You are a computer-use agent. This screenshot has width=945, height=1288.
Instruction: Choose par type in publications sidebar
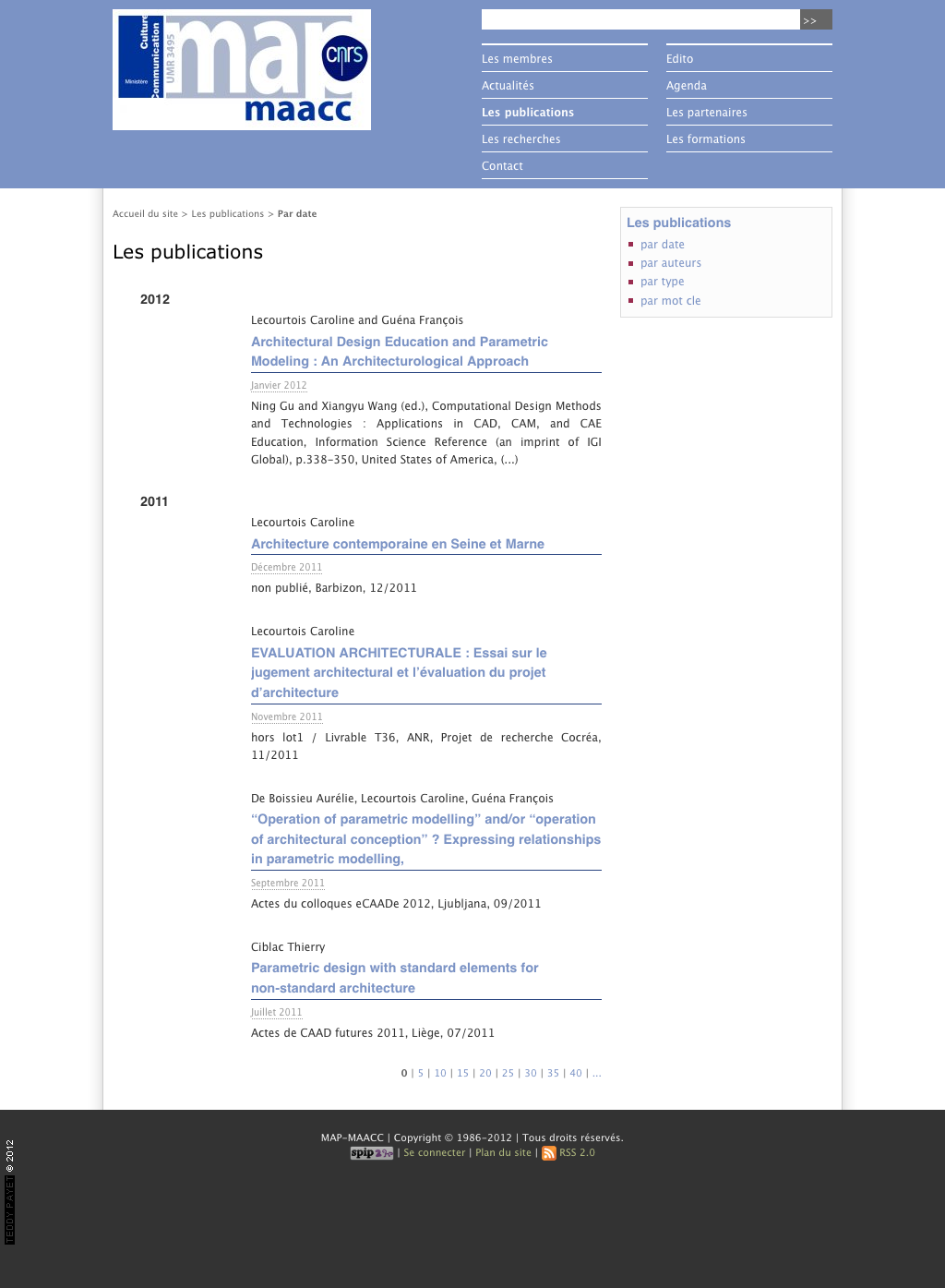[x=662, y=282]
